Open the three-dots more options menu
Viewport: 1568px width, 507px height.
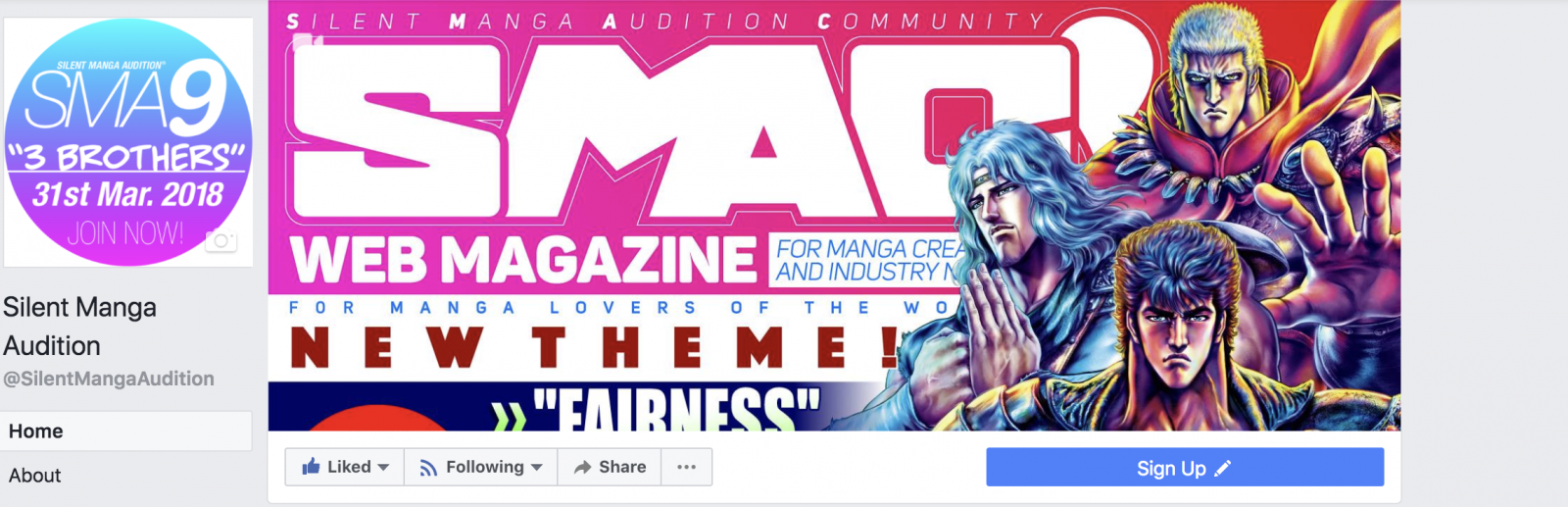(686, 467)
